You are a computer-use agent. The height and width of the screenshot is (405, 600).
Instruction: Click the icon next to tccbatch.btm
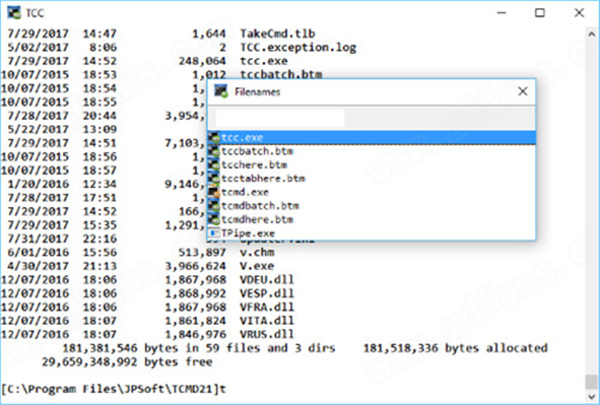pos(214,151)
